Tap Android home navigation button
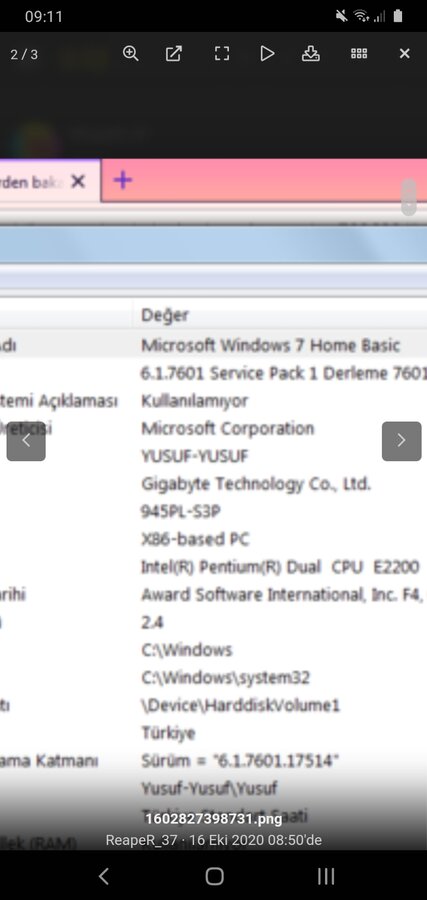 tap(214, 876)
